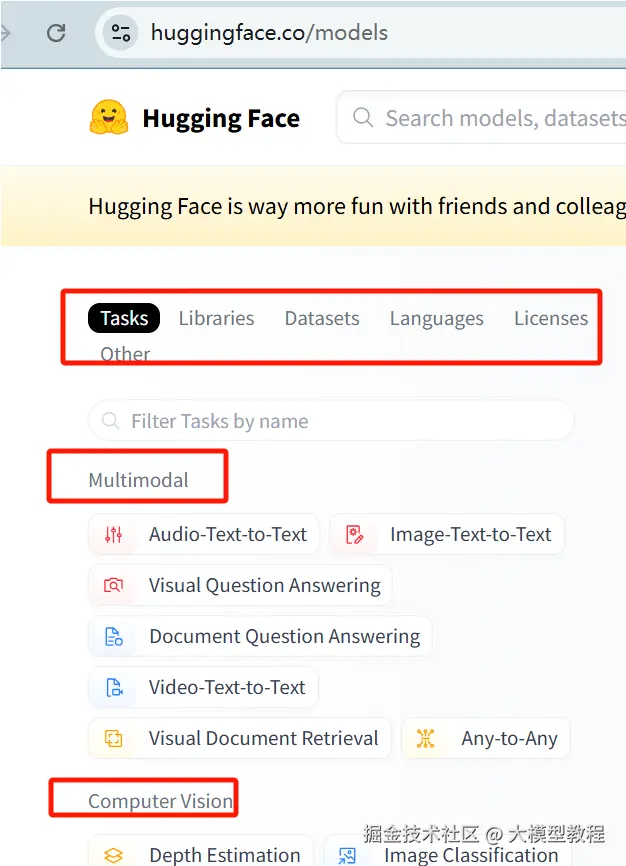
Task: Switch to the Libraries tab
Action: coord(216,317)
